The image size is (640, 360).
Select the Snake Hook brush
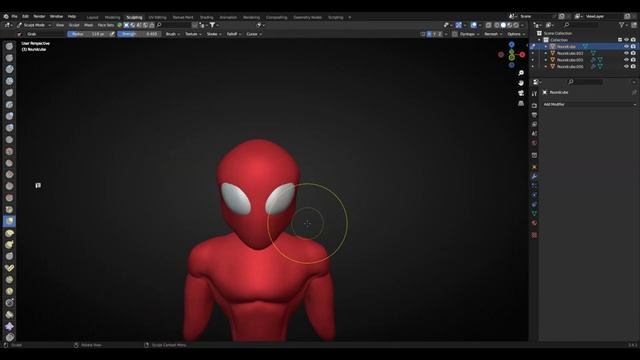point(9,244)
